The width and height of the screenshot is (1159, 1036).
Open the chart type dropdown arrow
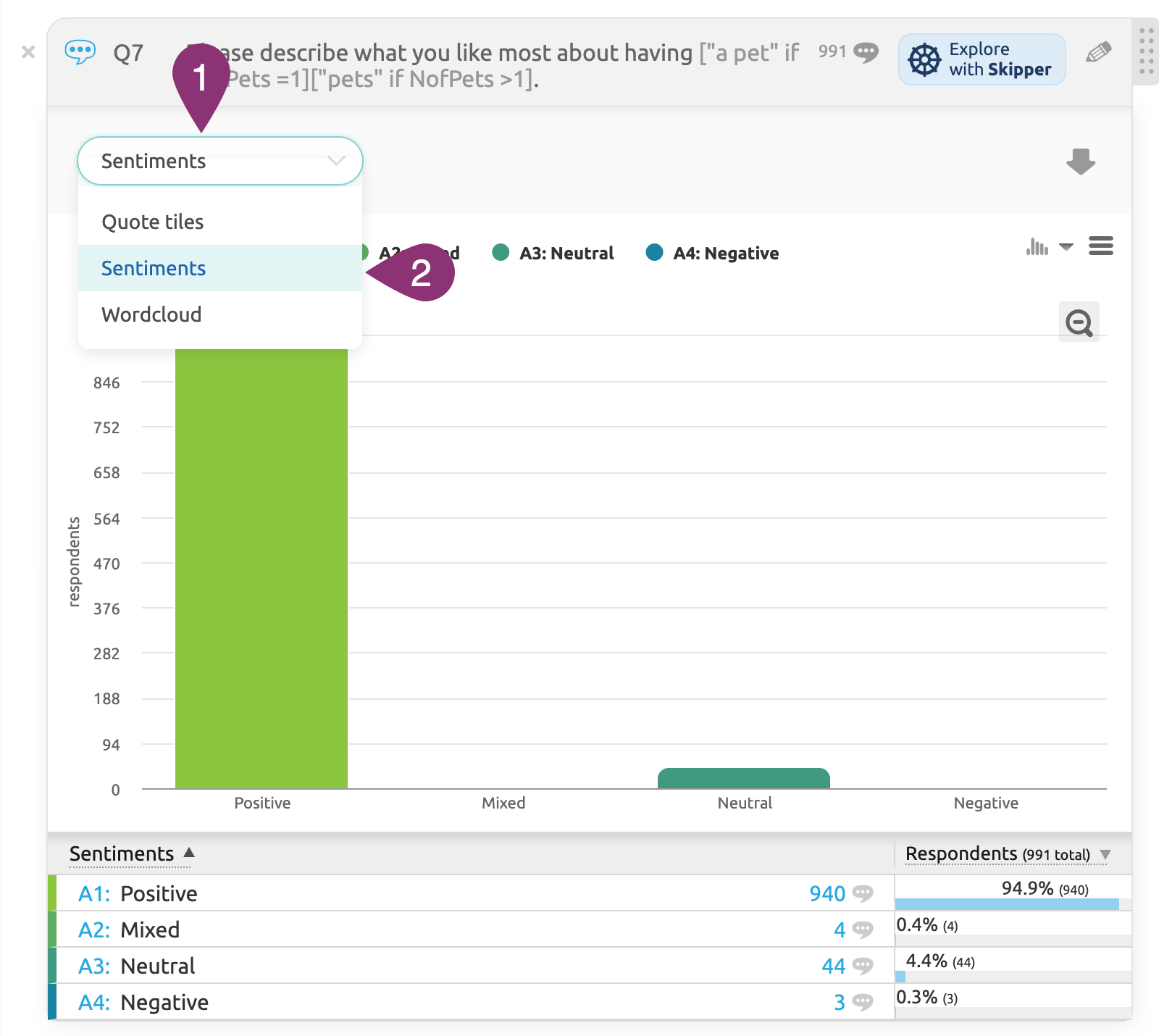coord(1066,247)
